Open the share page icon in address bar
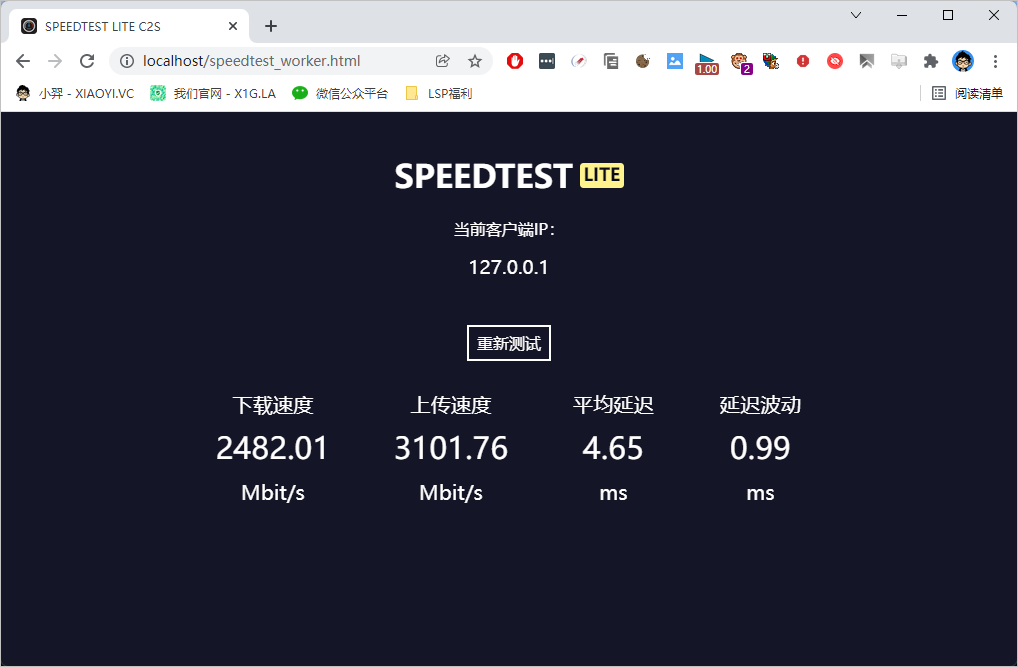The width and height of the screenshot is (1018, 667). [443, 61]
